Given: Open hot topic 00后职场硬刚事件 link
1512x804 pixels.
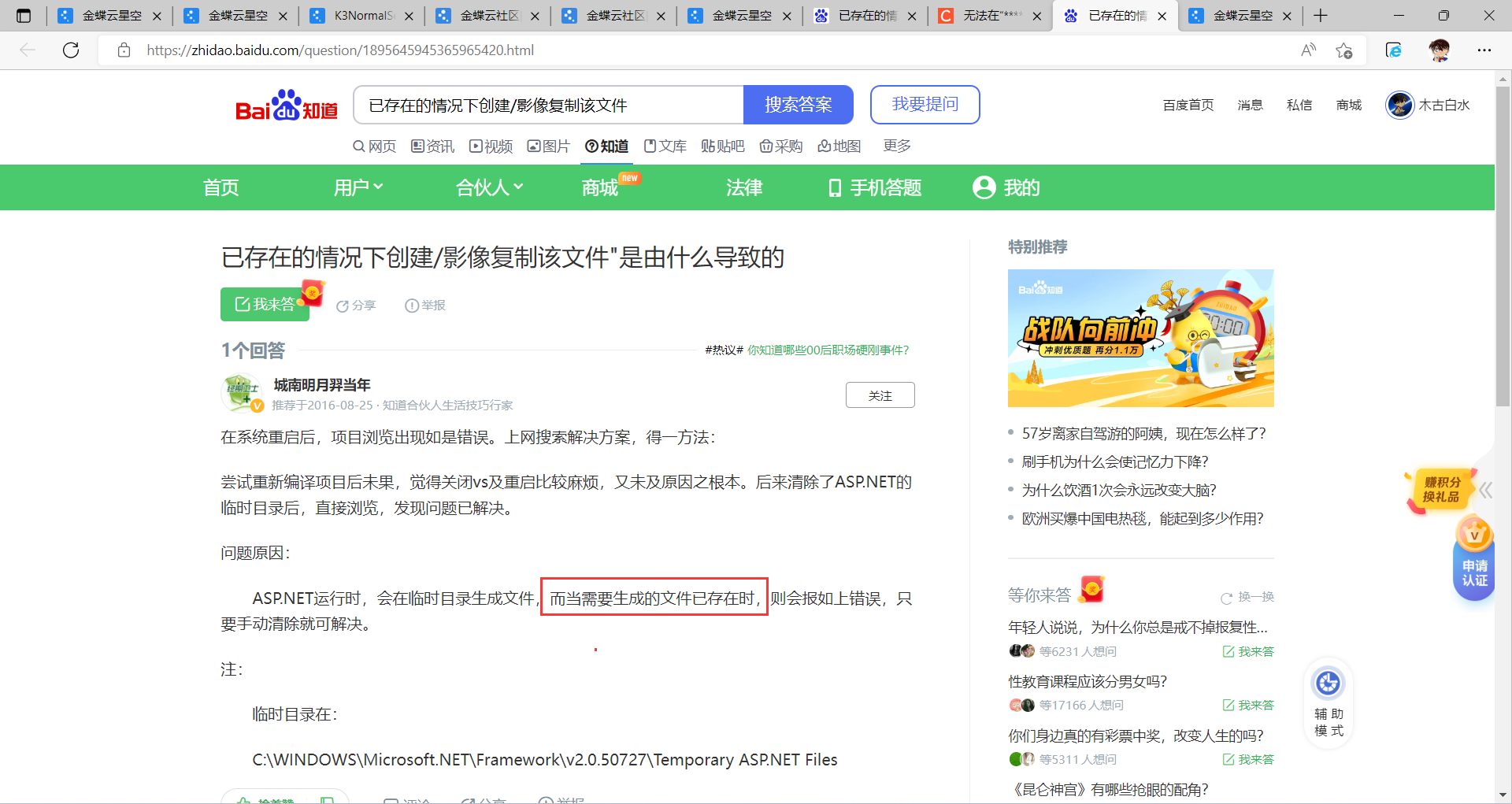Looking at the screenshot, I should [x=828, y=350].
